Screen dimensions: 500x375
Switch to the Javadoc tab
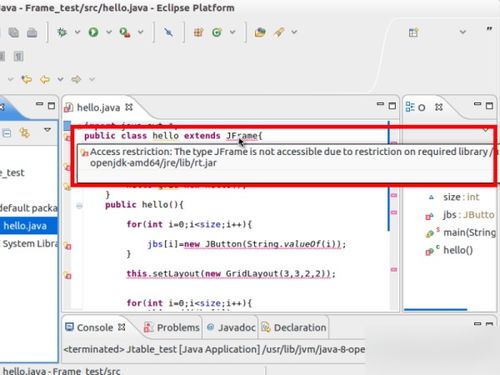pos(231,328)
